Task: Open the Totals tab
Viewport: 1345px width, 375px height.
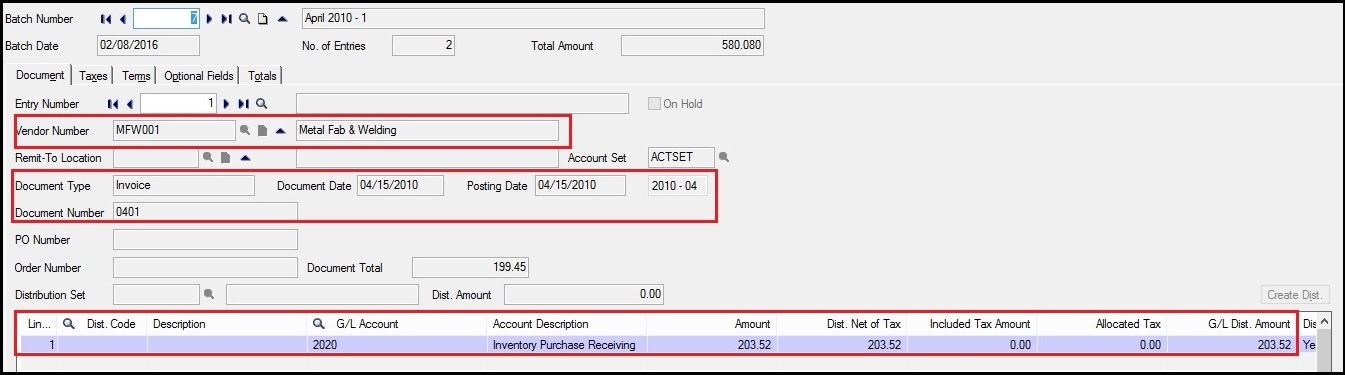Action: [263, 76]
